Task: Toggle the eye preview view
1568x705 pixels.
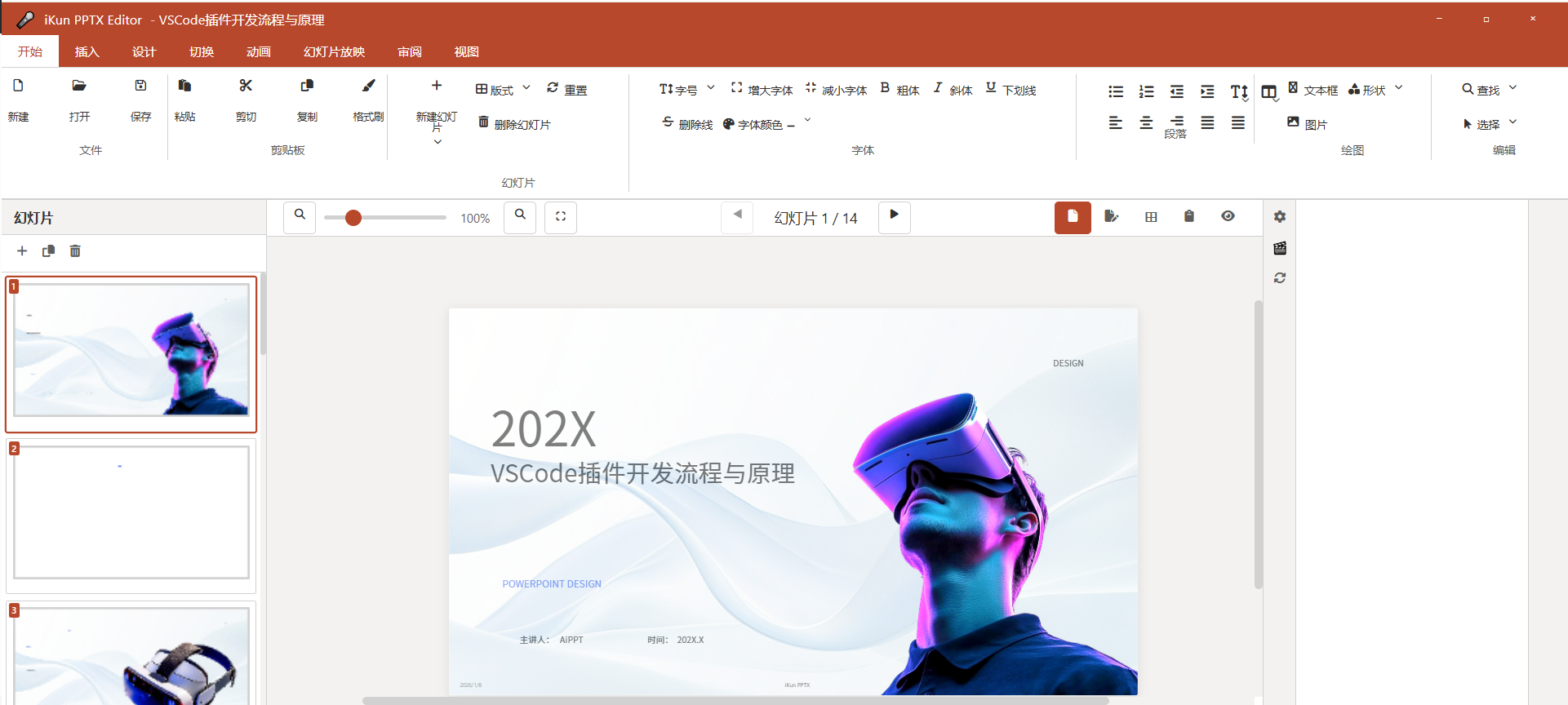Action: point(1228,217)
